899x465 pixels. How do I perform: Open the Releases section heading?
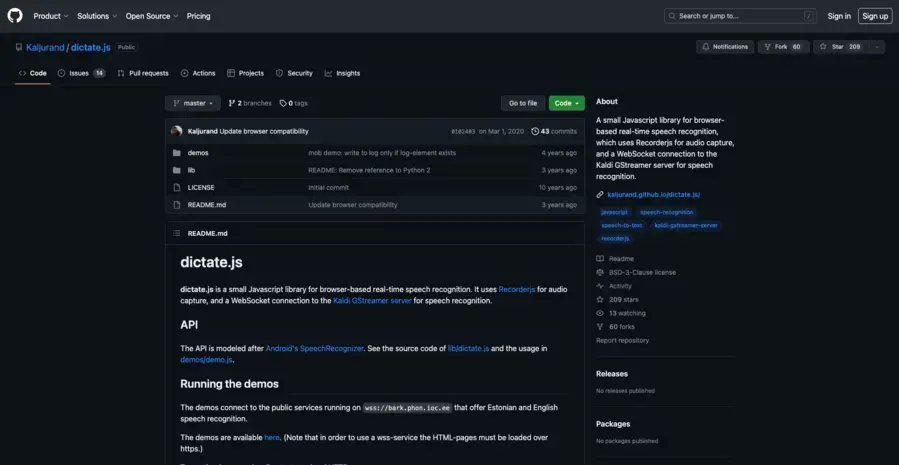(612, 373)
